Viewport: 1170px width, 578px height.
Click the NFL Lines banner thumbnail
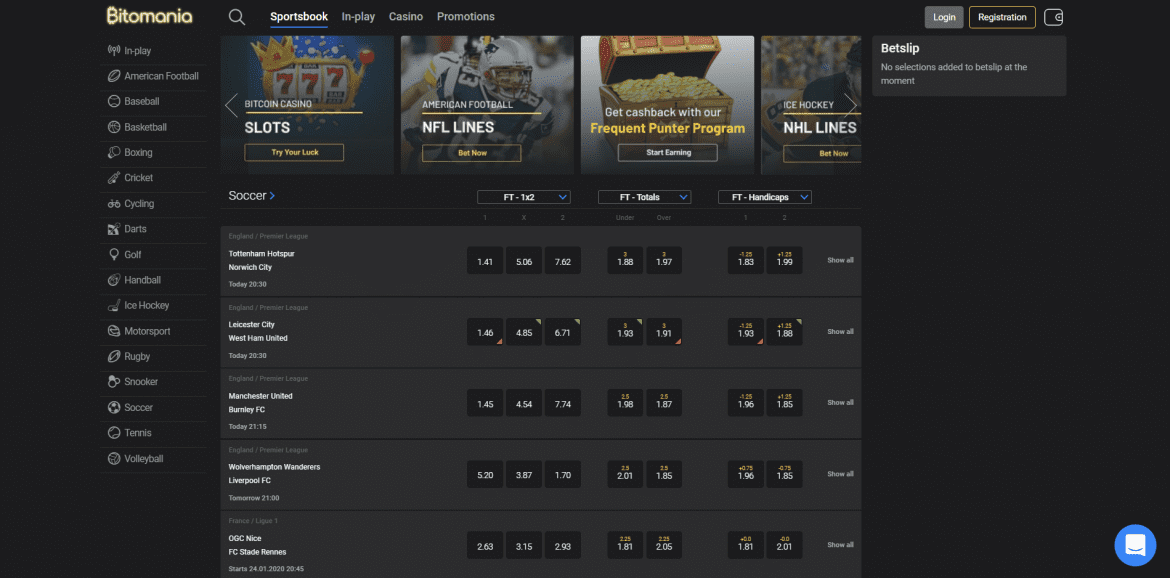[x=487, y=105]
